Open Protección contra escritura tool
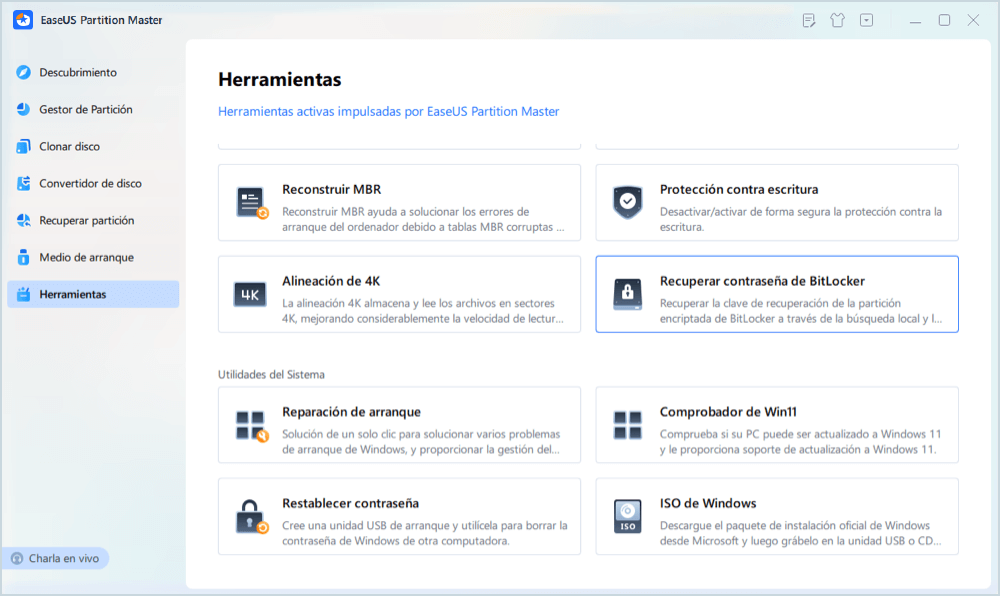1000x596 pixels. [x=777, y=203]
